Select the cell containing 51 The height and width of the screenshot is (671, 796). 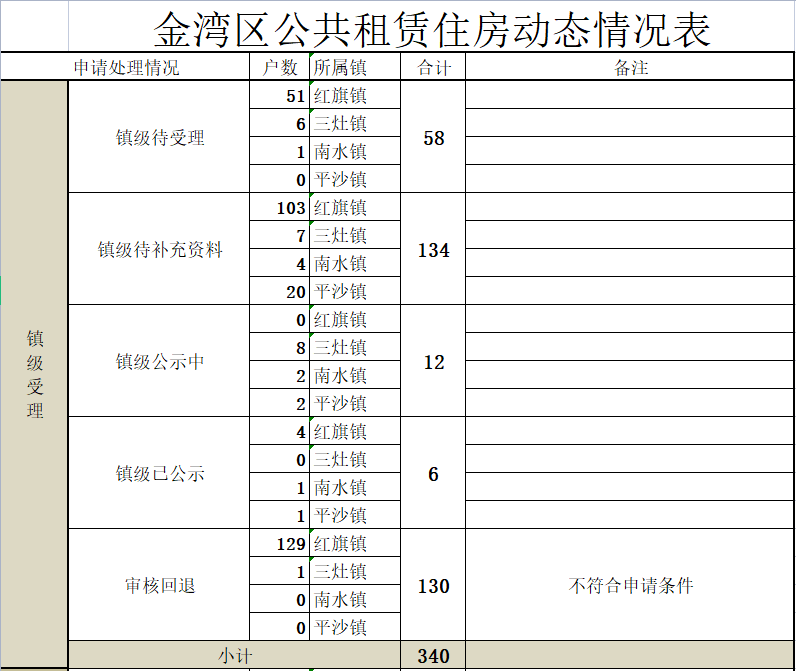(x=280, y=96)
